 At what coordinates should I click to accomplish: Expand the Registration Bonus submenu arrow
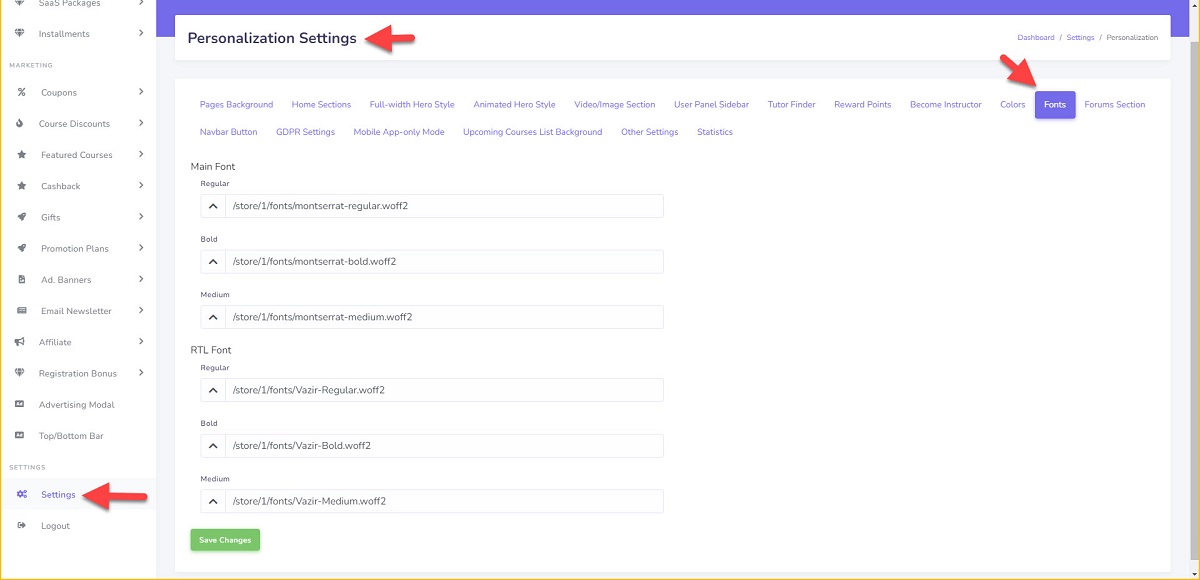[x=141, y=373]
